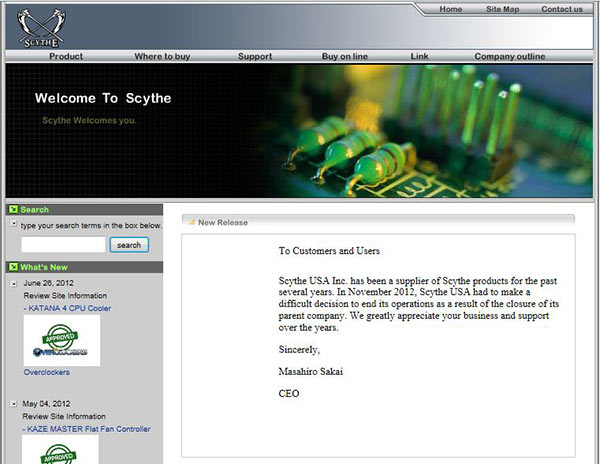Click the green arrow icon beside Search
The width and height of the screenshot is (600, 464).
tap(13, 210)
